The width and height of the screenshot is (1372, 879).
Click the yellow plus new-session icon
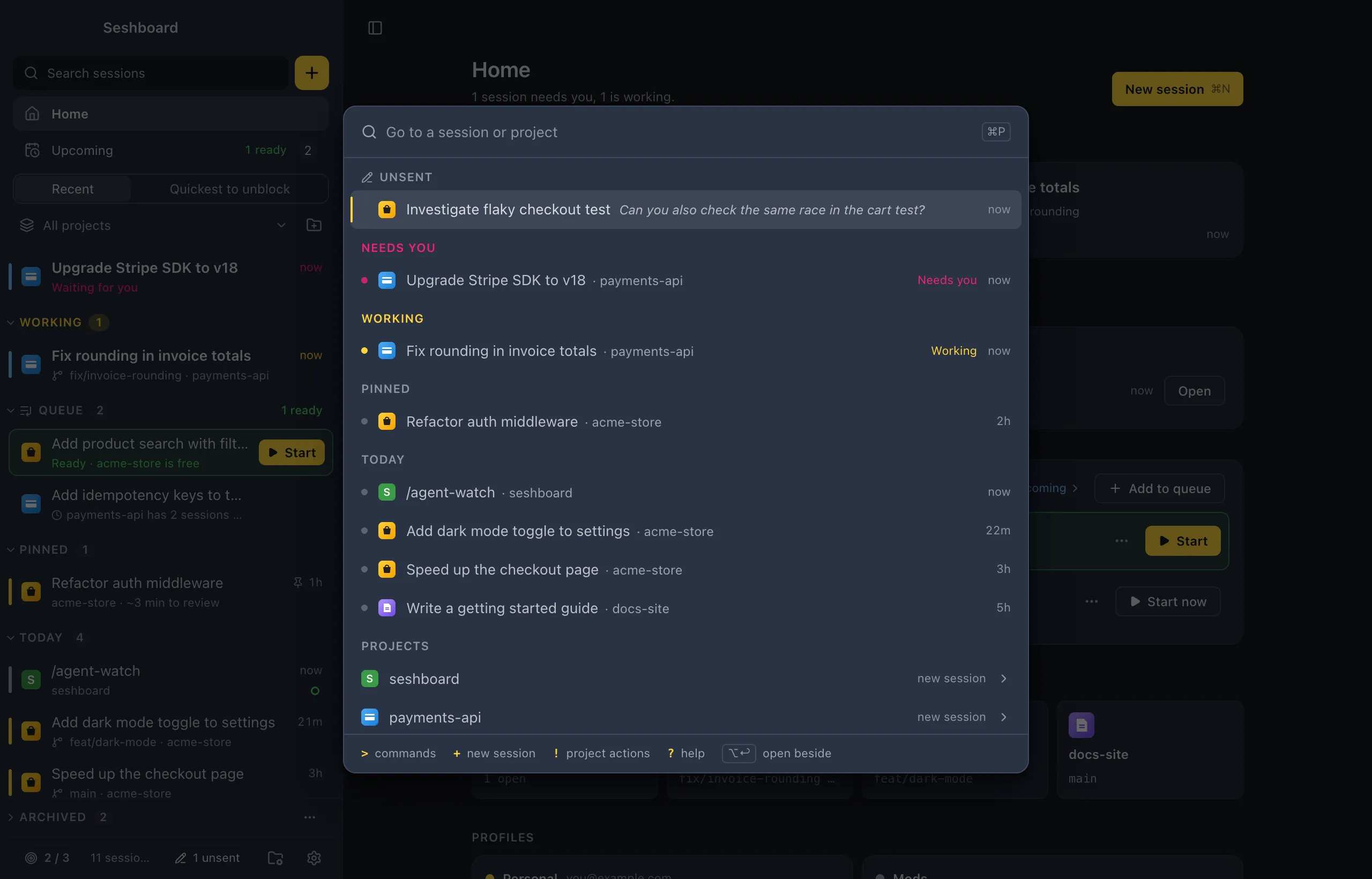tap(311, 72)
